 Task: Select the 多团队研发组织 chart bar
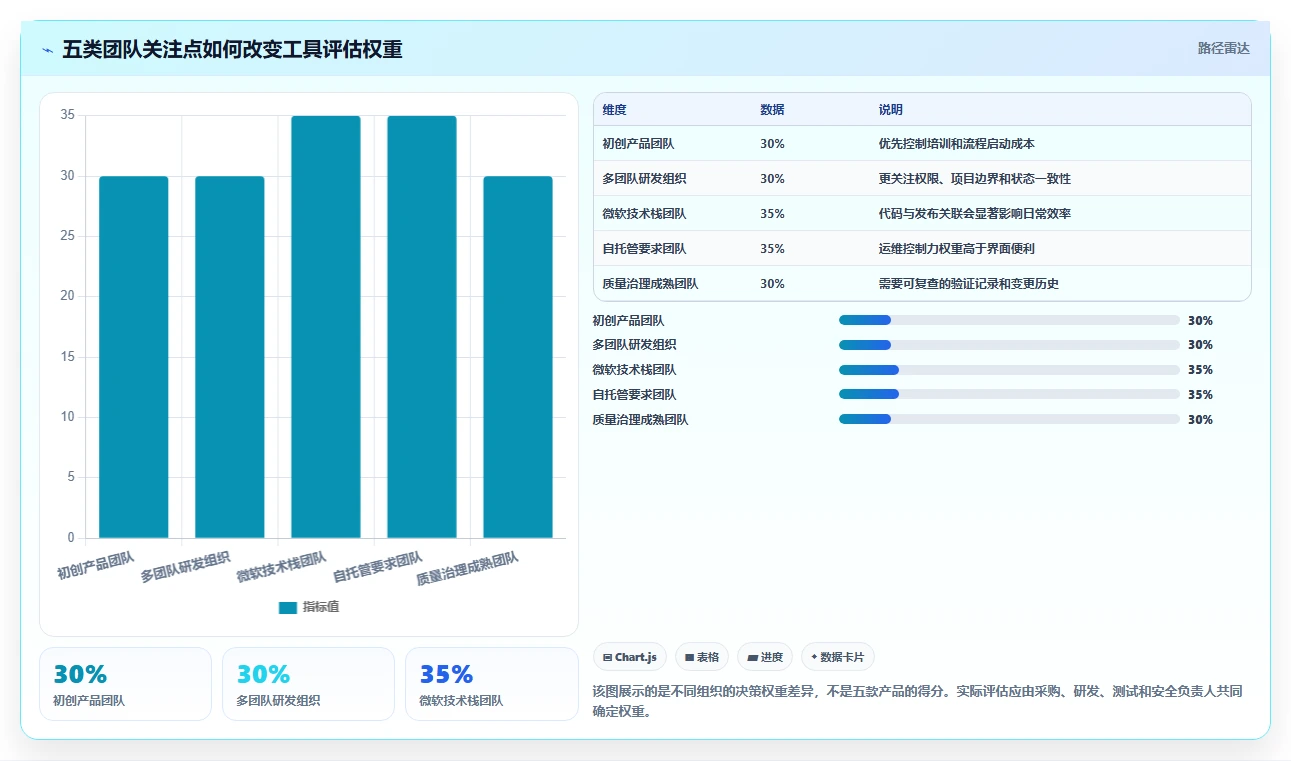[x=230, y=357]
